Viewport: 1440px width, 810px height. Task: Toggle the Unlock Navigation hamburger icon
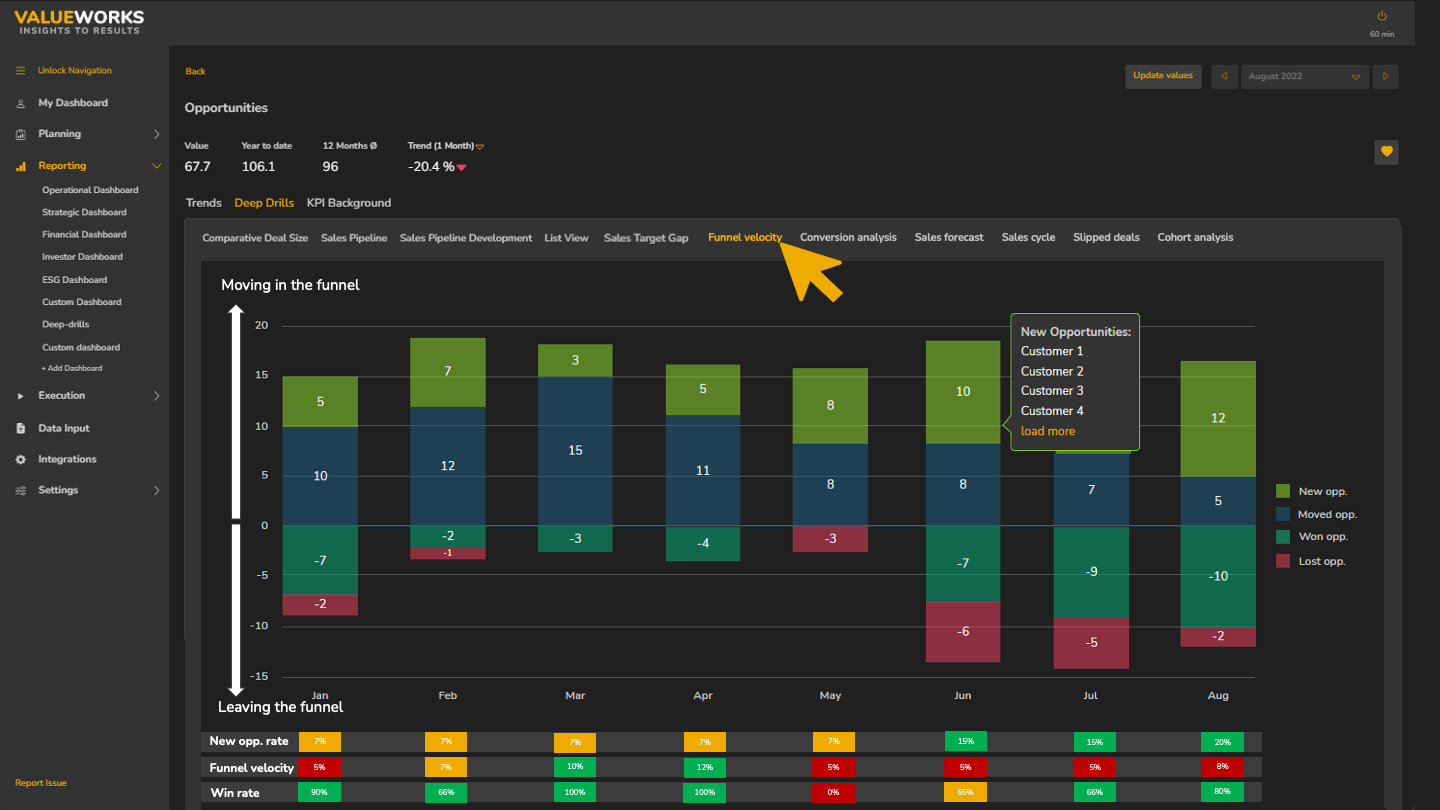(x=21, y=71)
